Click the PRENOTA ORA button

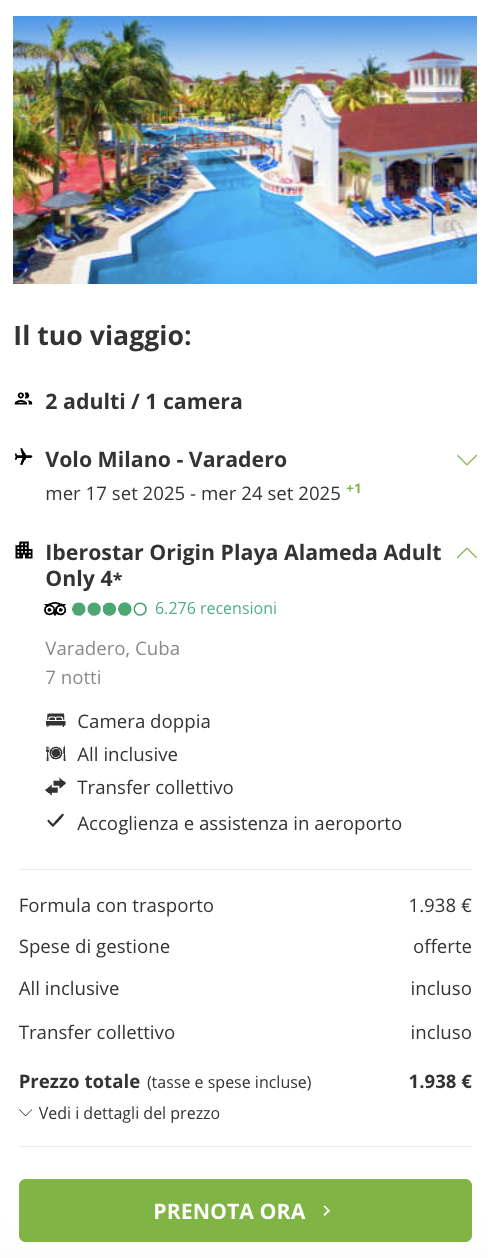click(x=245, y=1210)
